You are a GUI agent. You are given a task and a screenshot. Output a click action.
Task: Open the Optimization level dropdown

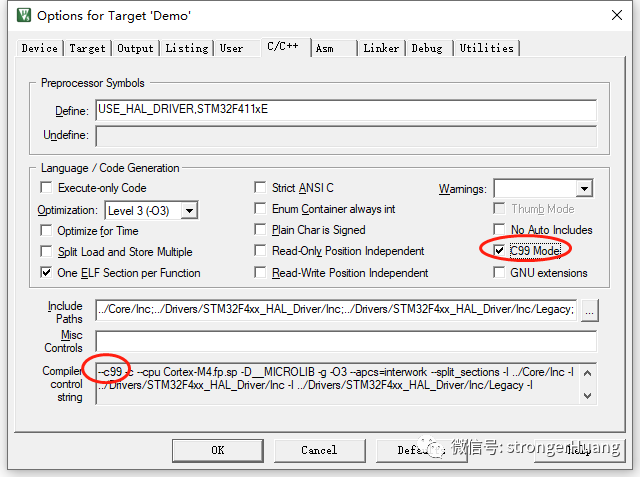pyautogui.click(x=189, y=211)
